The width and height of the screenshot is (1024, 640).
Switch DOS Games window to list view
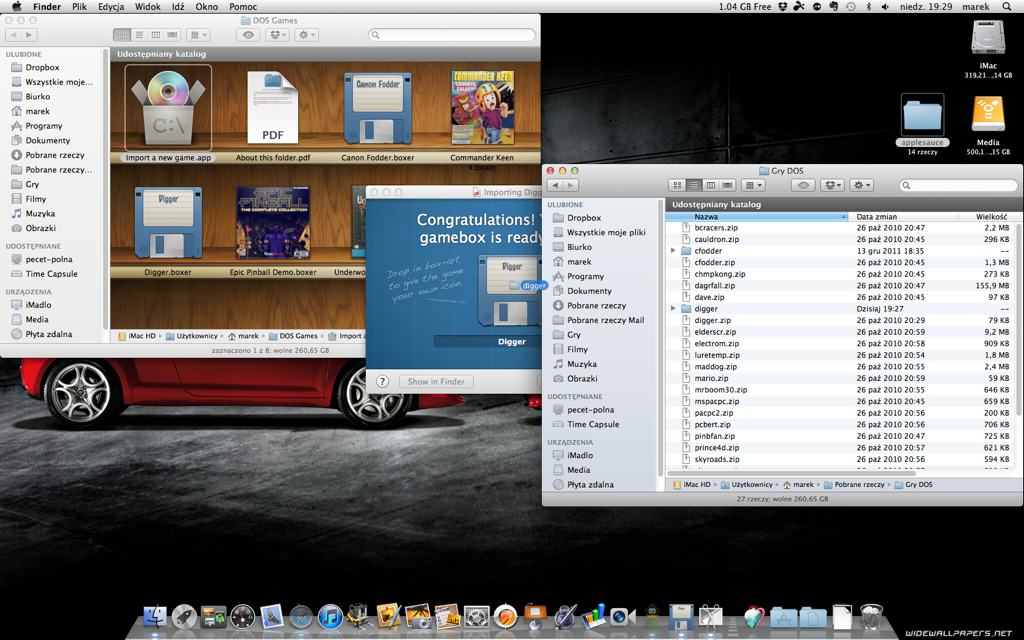[x=138, y=35]
